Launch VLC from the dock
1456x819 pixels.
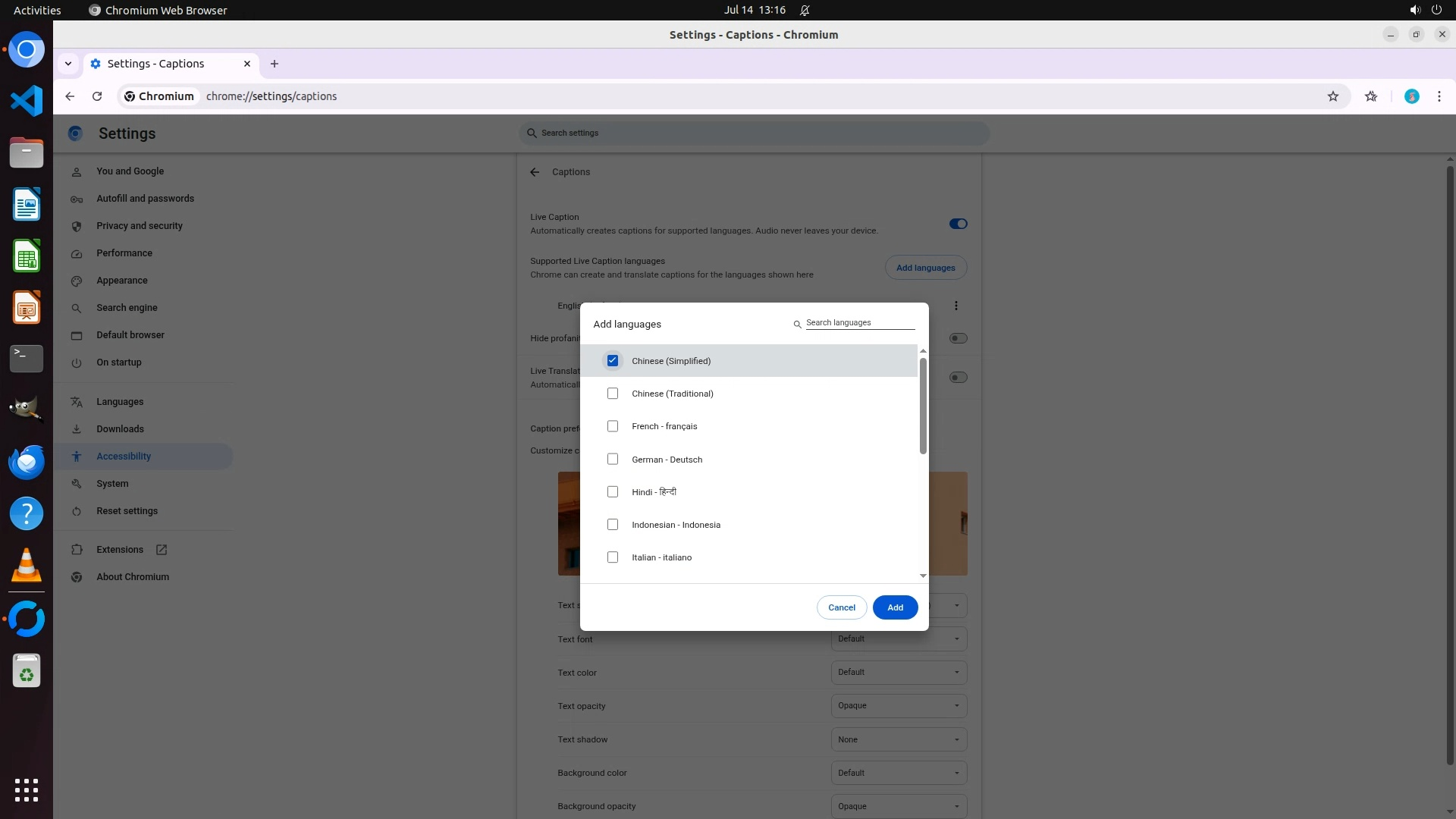point(27,566)
